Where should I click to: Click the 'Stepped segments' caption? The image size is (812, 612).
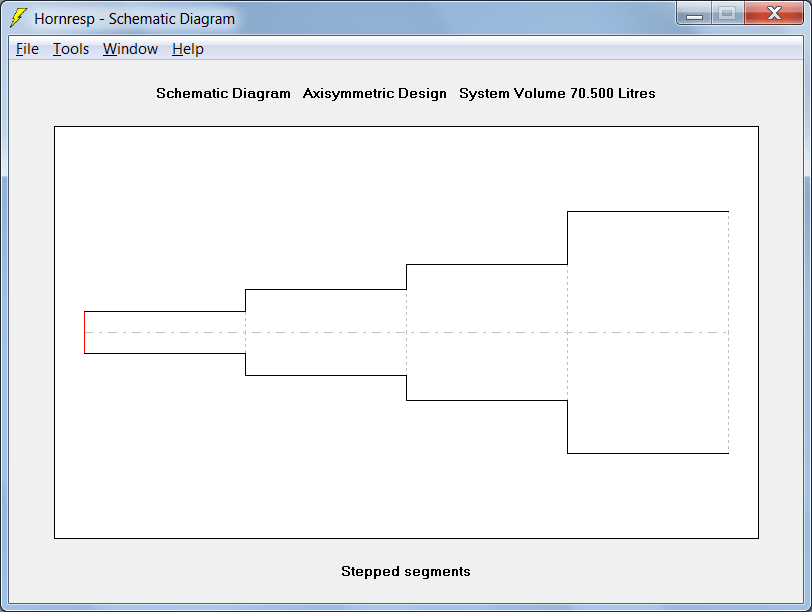click(x=405, y=572)
